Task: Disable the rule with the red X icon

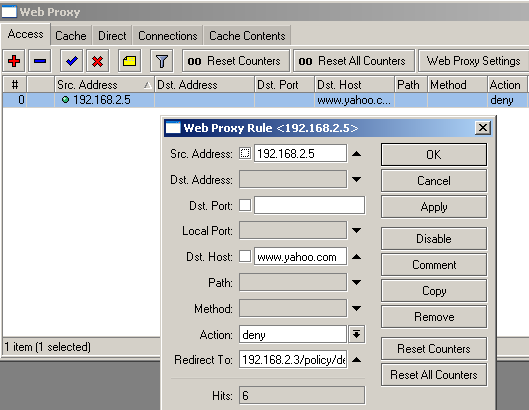Action: (98, 61)
